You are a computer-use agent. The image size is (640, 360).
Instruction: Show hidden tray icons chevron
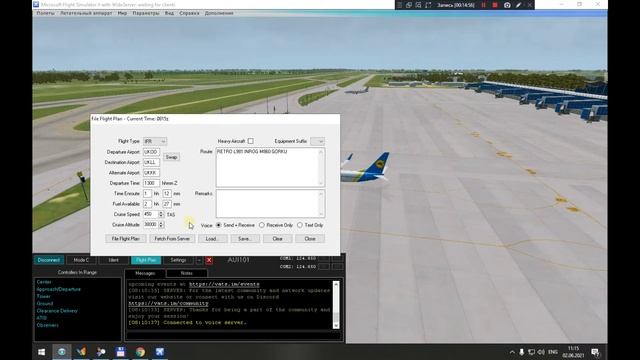tap(512, 352)
